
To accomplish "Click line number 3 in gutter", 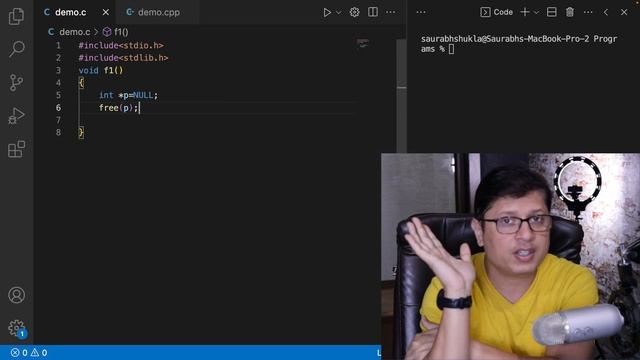I will (58, 70).
